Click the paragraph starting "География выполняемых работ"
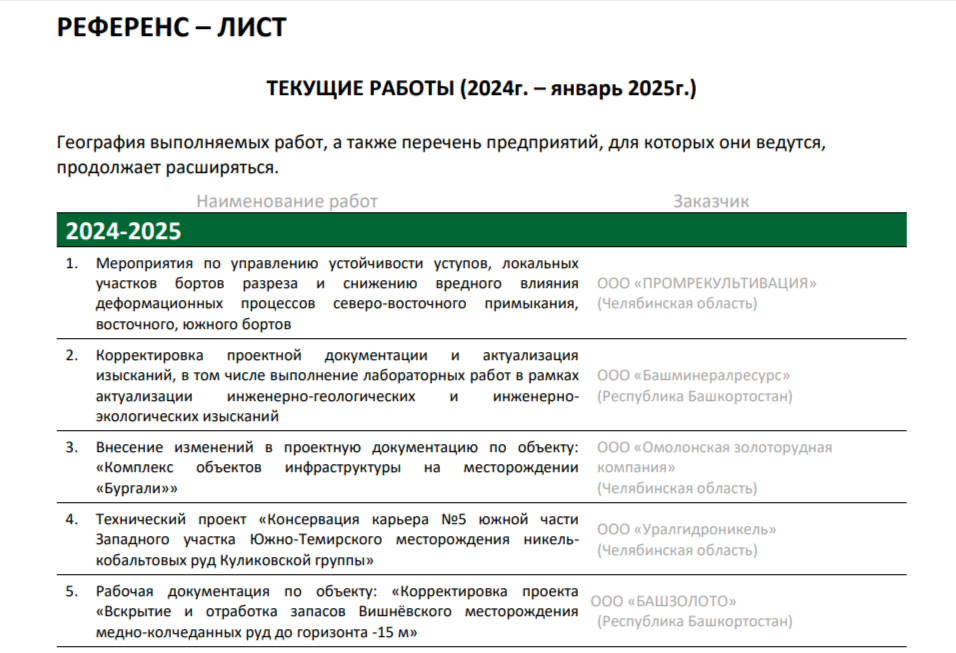The image size is (956, 653). click(441, 155)
